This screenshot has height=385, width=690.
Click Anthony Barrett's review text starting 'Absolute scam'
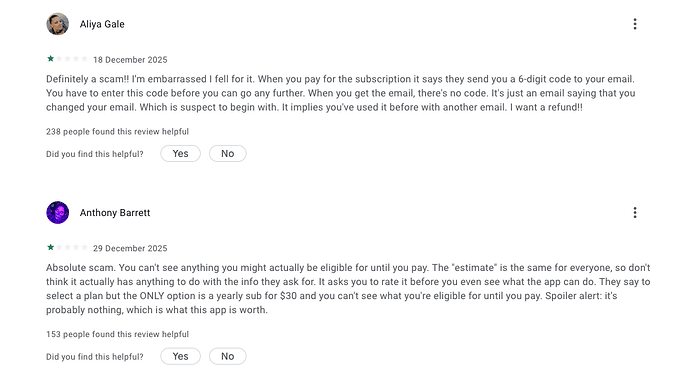[x=348, y=289]
